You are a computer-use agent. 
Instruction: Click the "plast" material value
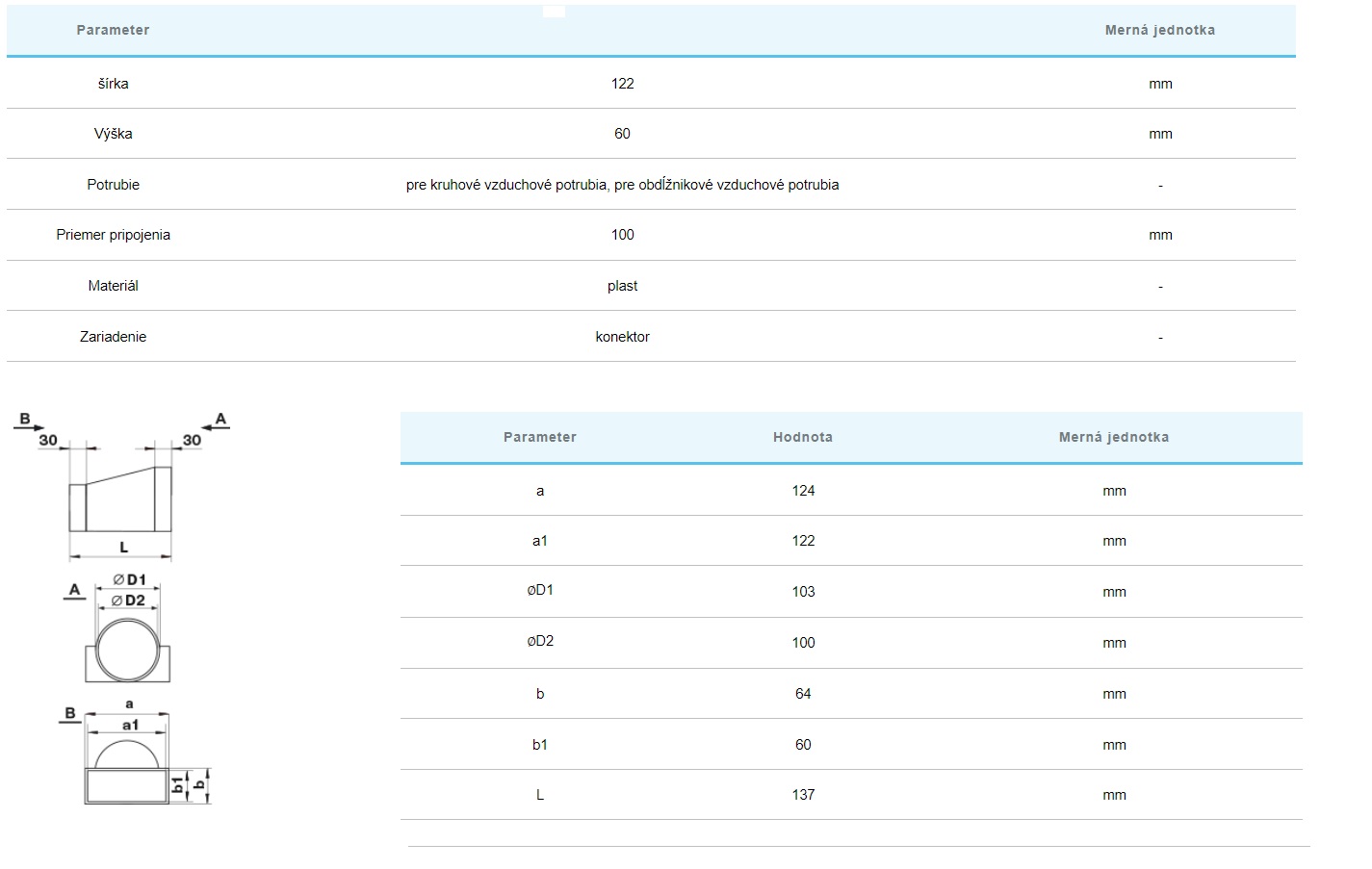[622, 286]
